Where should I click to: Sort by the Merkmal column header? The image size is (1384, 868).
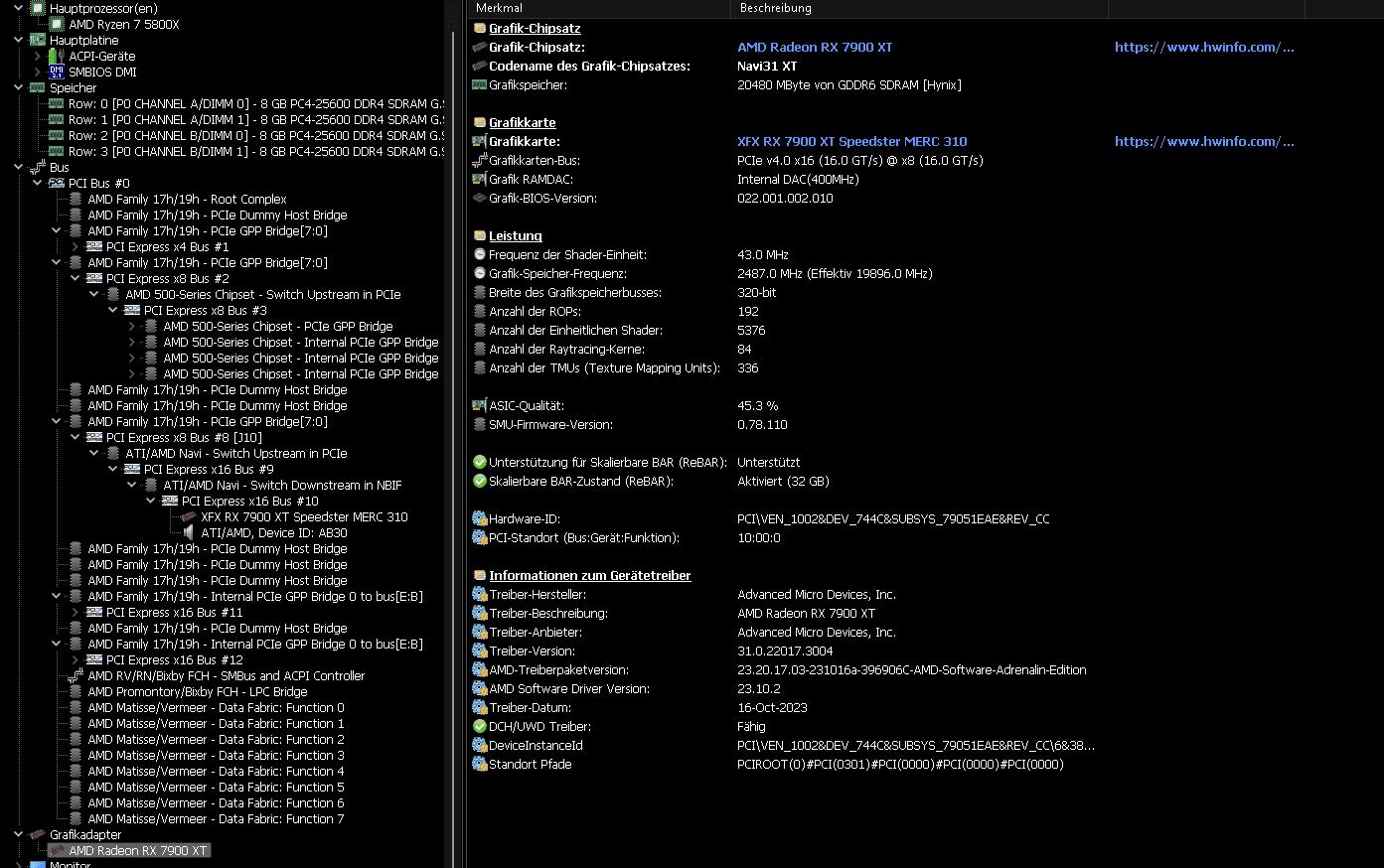point(599,8)
